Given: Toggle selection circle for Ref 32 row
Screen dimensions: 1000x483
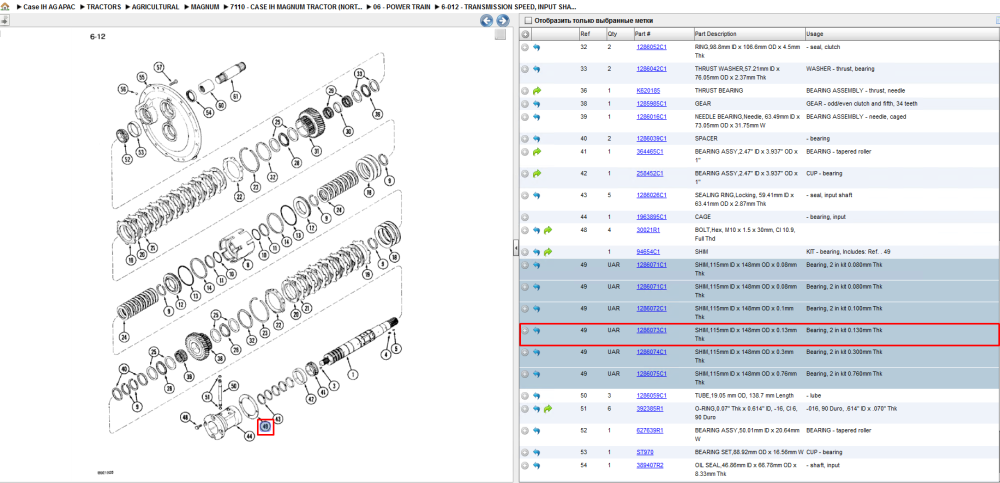Looking at the screenshot, I should 525,47.
